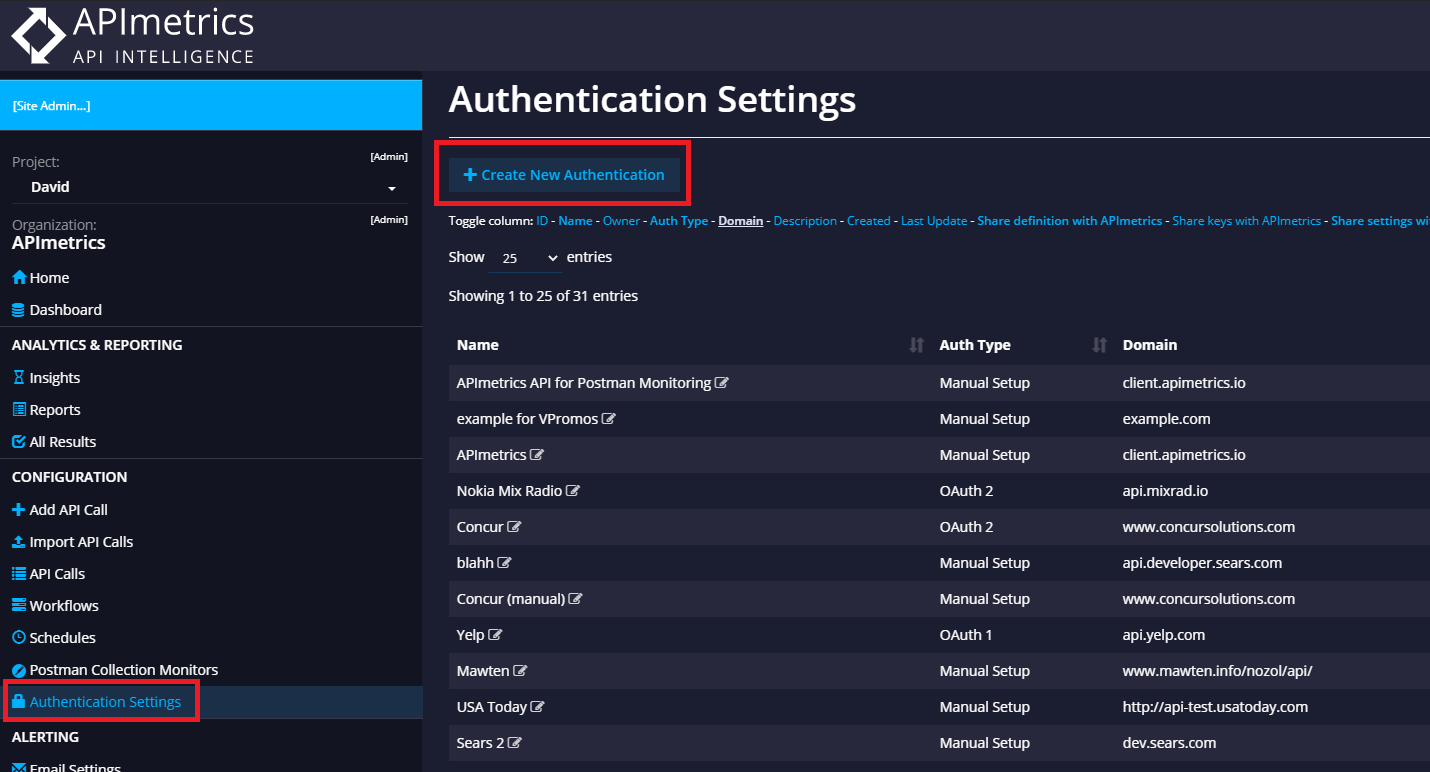Image resolution: width=1430 pixels, height=772 pixels.
Task: Toggle the Last Update column visibility
Action: (x=934, y=221)
